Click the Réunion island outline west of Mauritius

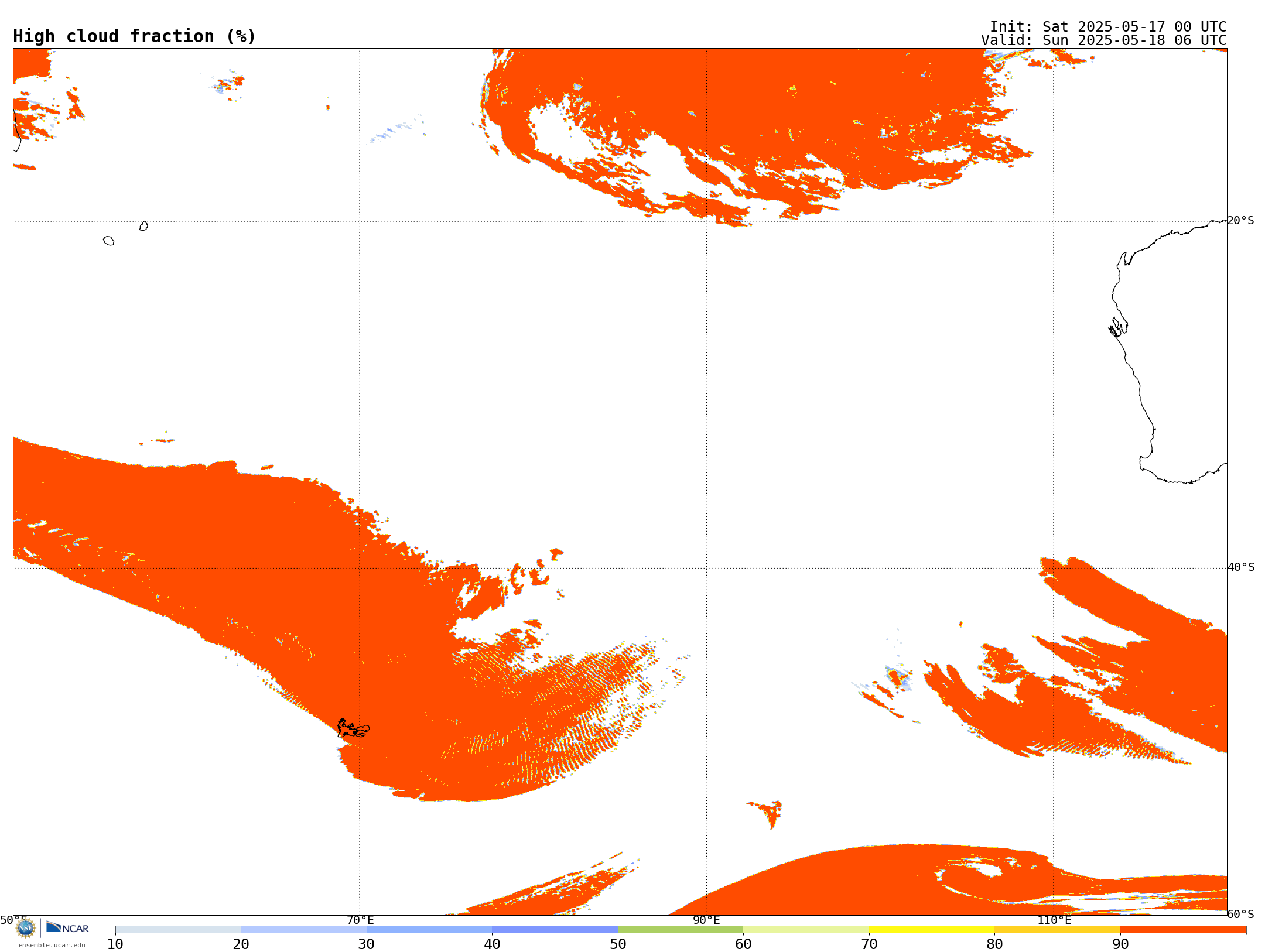click(x=108, y=241)
